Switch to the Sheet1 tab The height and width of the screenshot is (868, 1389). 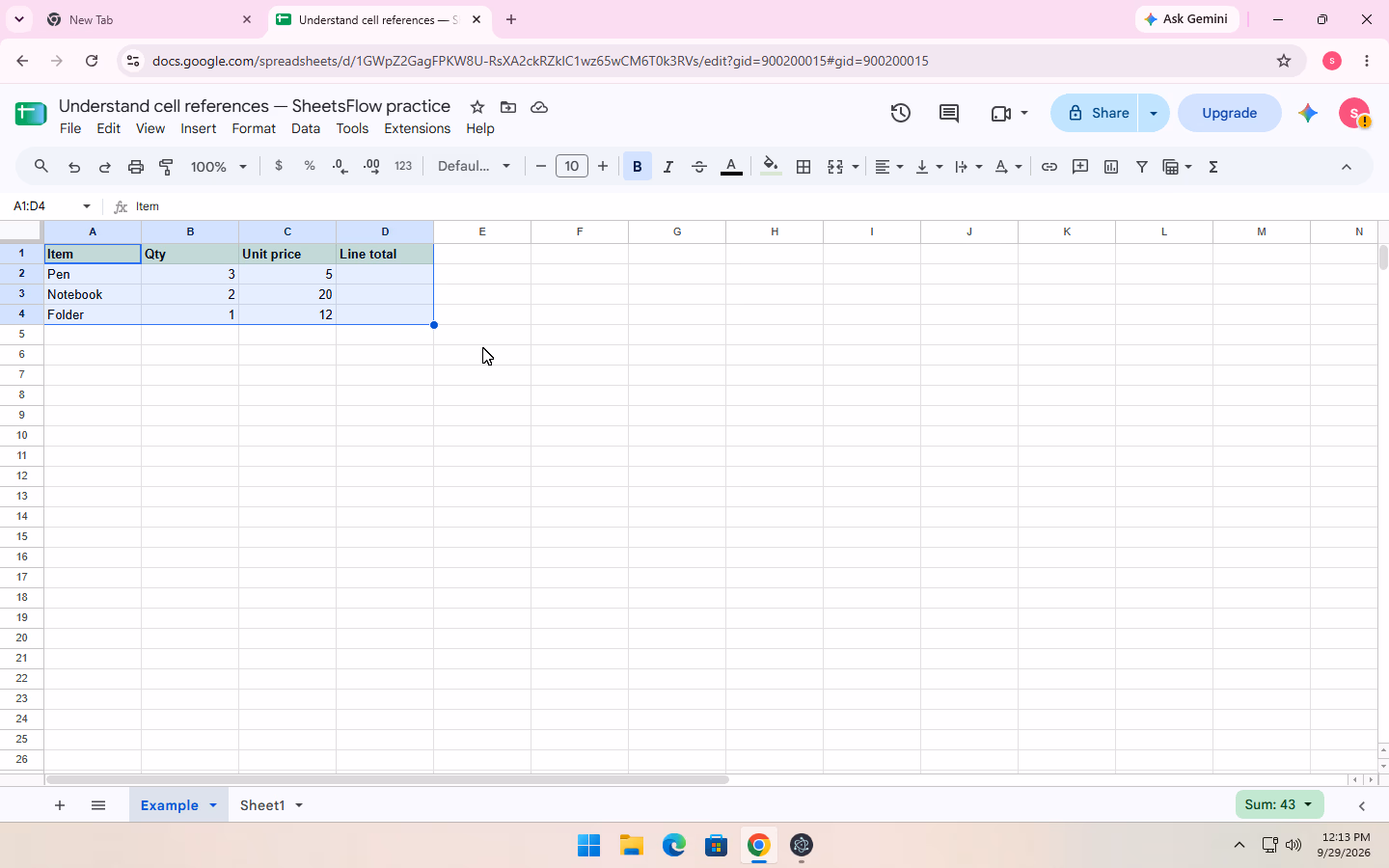click(262, 805)
